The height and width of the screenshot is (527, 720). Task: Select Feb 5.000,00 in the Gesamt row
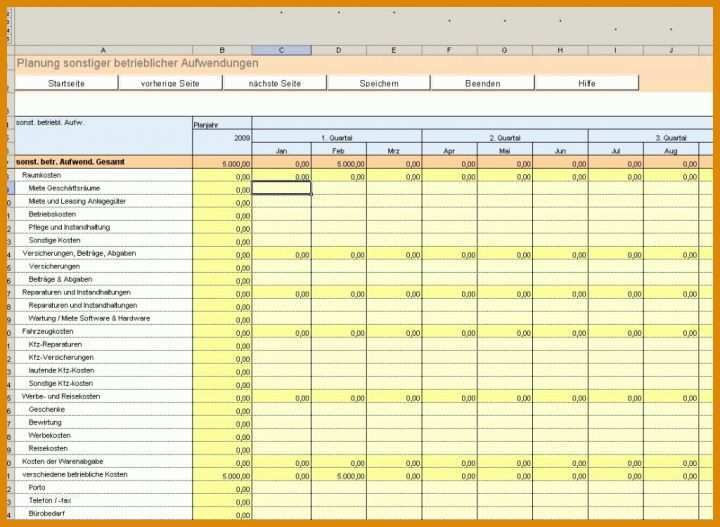coord(339,163)
